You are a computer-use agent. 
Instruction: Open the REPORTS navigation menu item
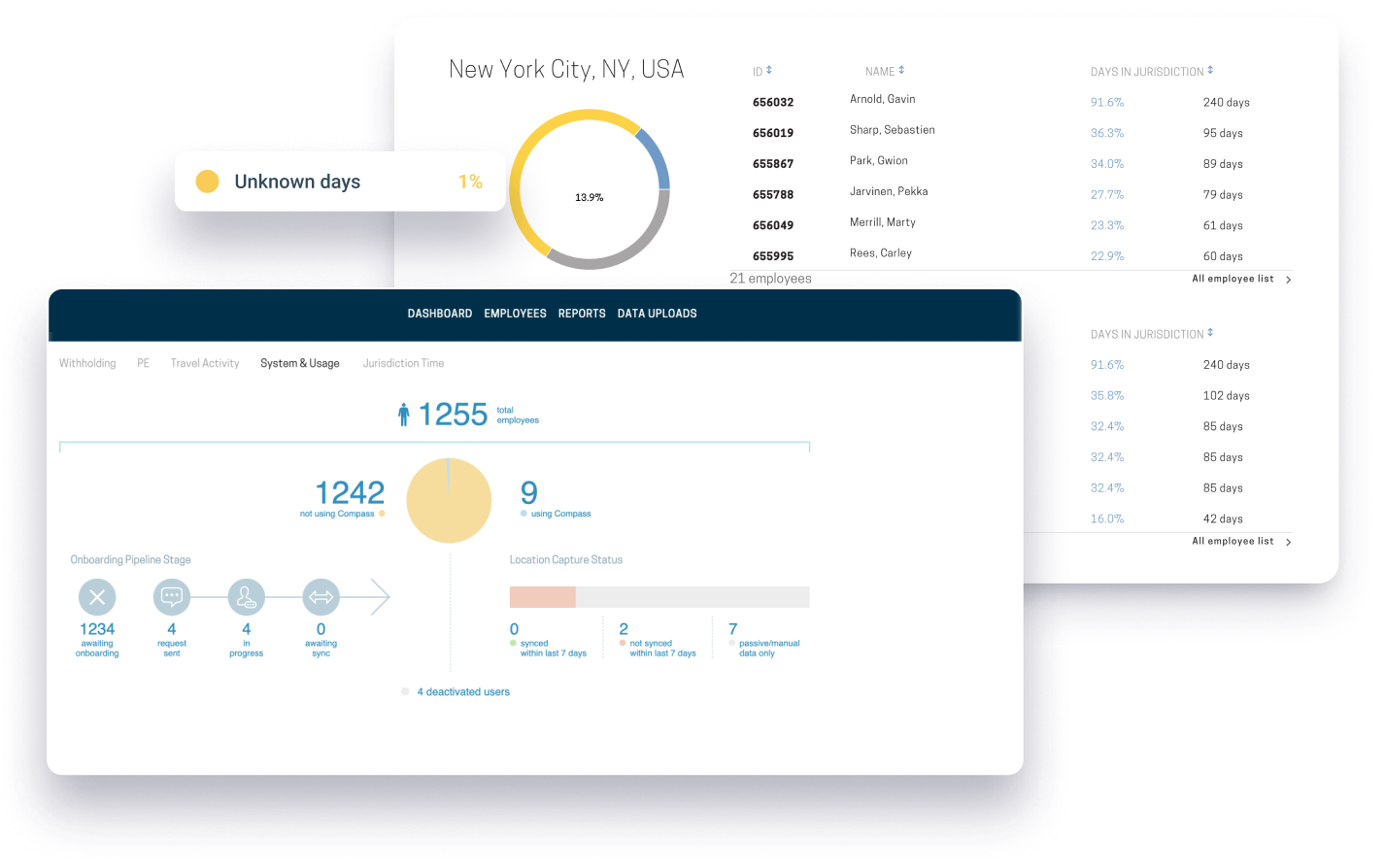[x=581, y=313]
